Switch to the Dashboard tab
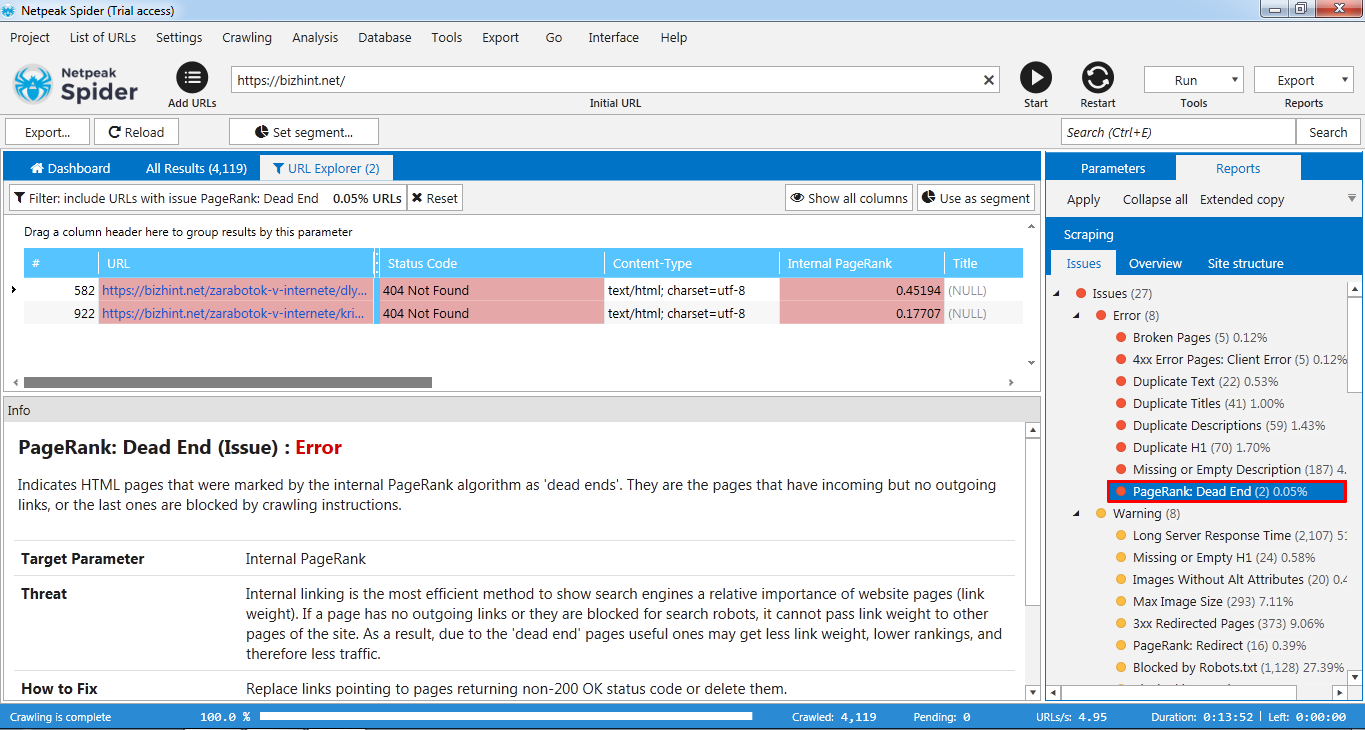1365x730 pixels. tap(70, 168)
